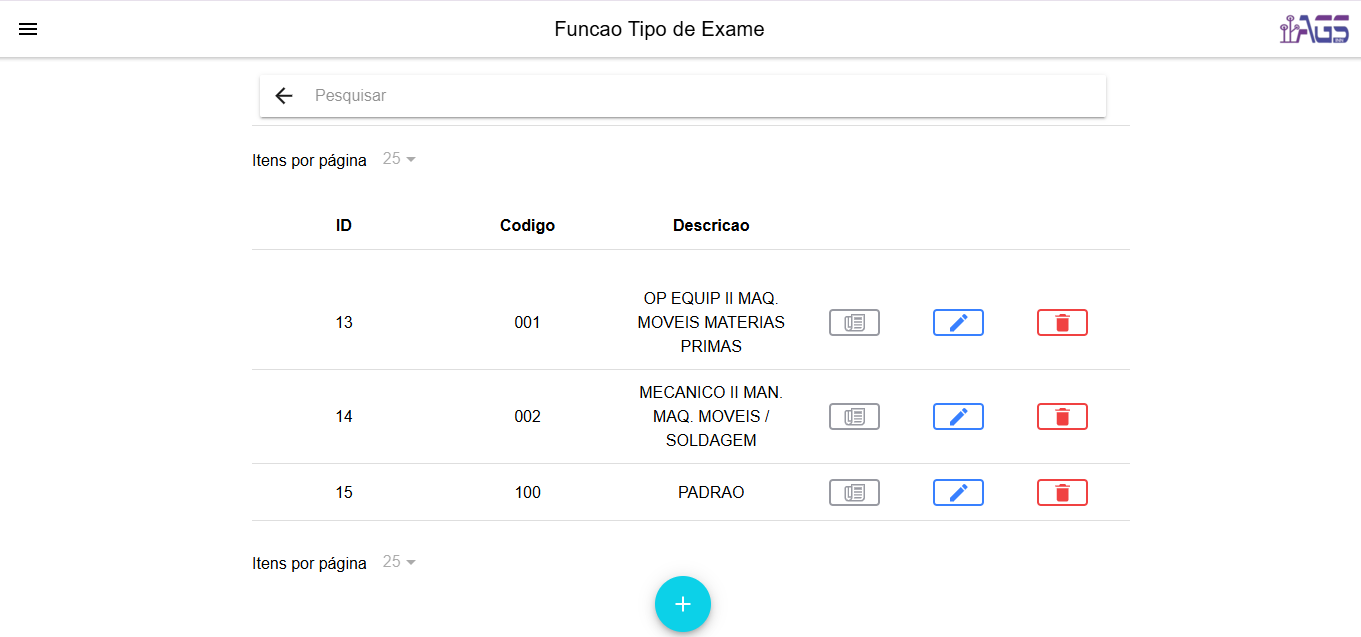The width and height of the screenshot is (1361, 637).
Task: Click the AGS logo
Action: [x=1314, y=29]
